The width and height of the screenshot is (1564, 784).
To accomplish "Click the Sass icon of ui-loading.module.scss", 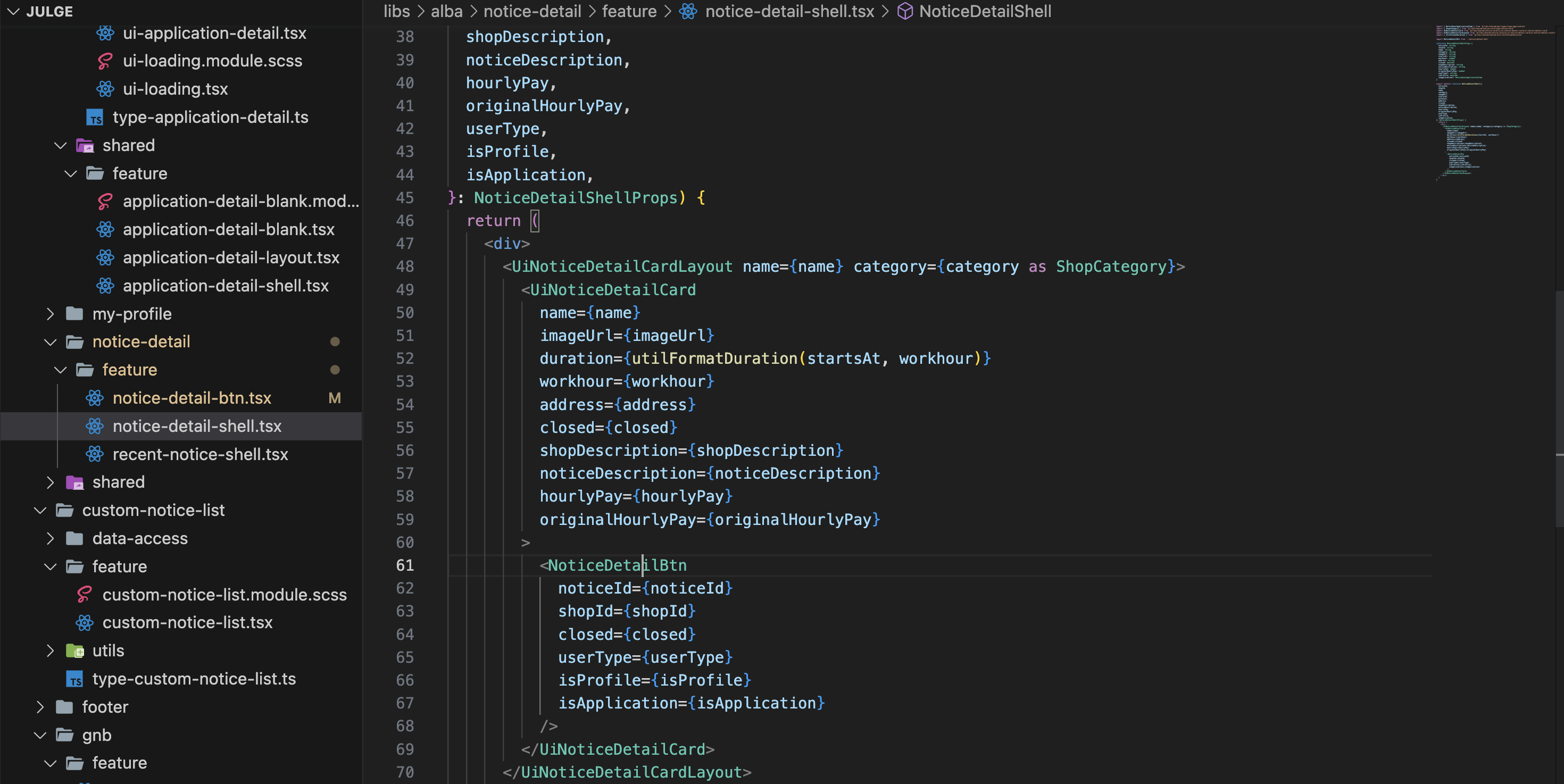I will tap(105, 61).
